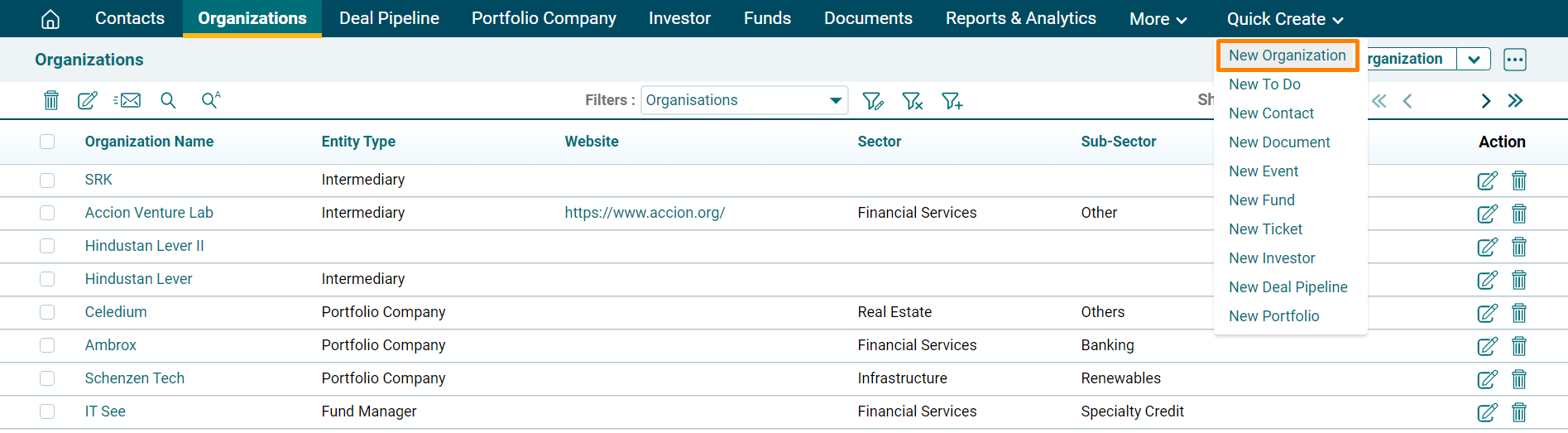
Task: Click the bulk edit pencil icon in toolbar
Action: [87, 100]
